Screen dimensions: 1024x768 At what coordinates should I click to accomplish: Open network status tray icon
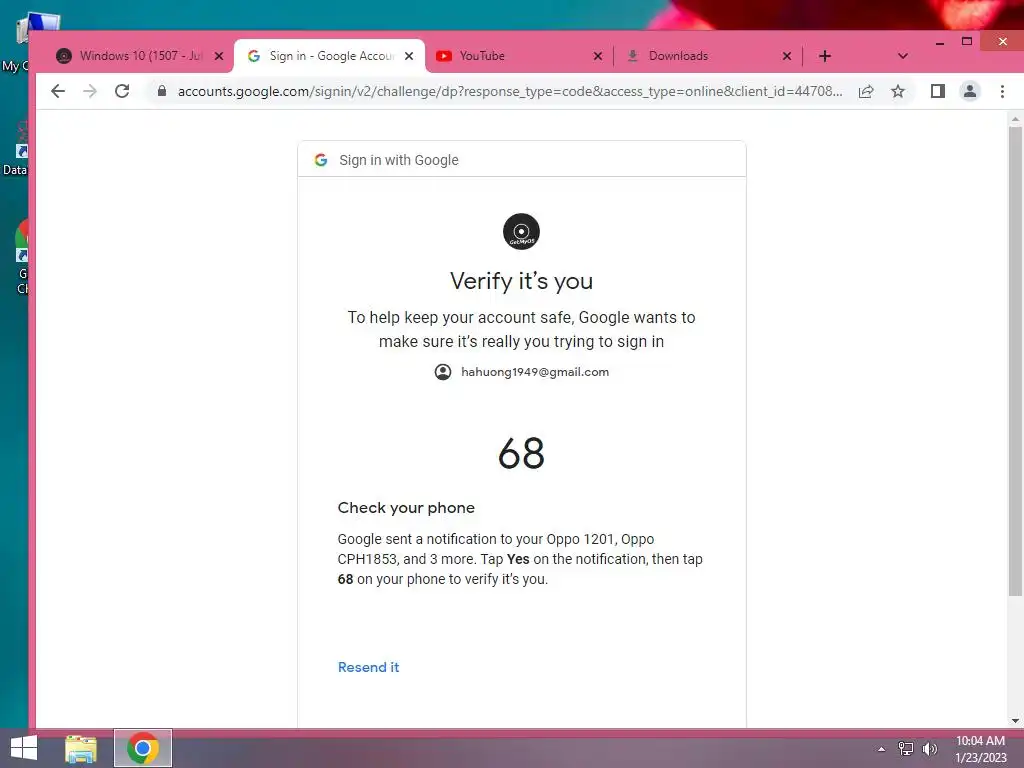pyautogui.click(x=906, y=749)
